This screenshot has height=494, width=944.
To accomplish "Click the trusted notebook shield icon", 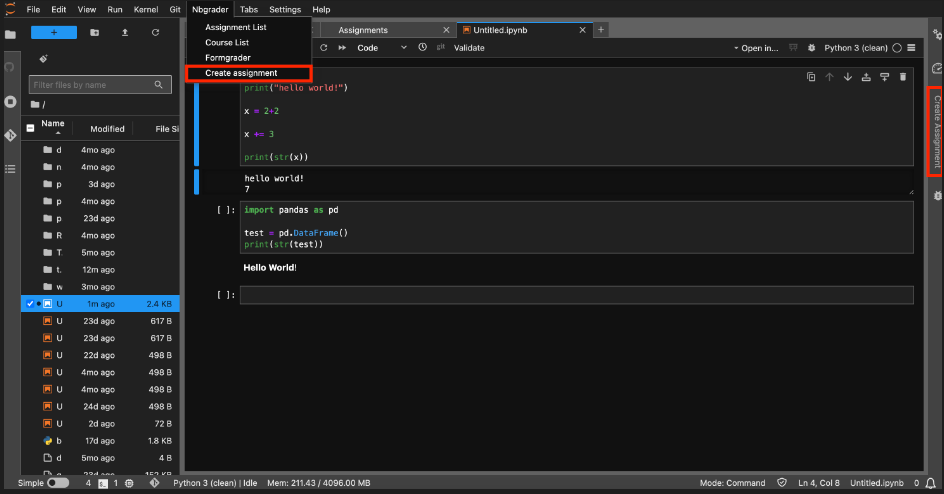I will pyautogui.click(x=781, y=483).
